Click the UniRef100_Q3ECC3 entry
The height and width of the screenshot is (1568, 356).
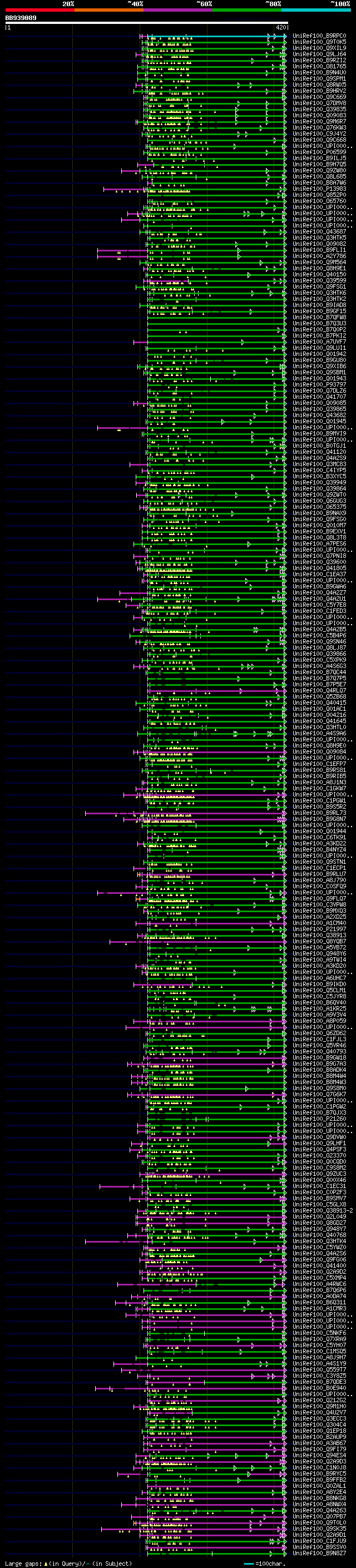pyautogui.click(x=319, y=1418)
